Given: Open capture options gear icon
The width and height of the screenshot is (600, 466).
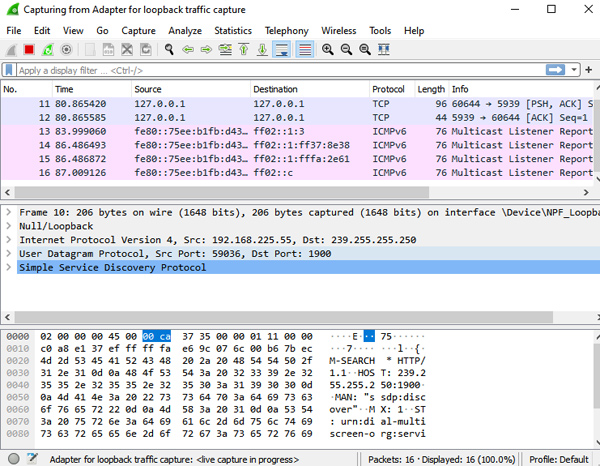Looking at the screenshot, I should 66,50.
